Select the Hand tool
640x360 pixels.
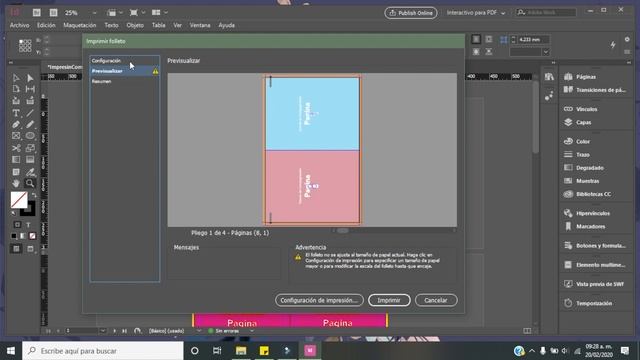(x=16, y=183)
